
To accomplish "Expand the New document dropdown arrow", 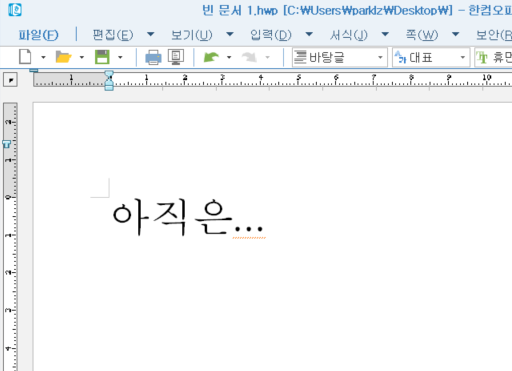I will 43,57.
